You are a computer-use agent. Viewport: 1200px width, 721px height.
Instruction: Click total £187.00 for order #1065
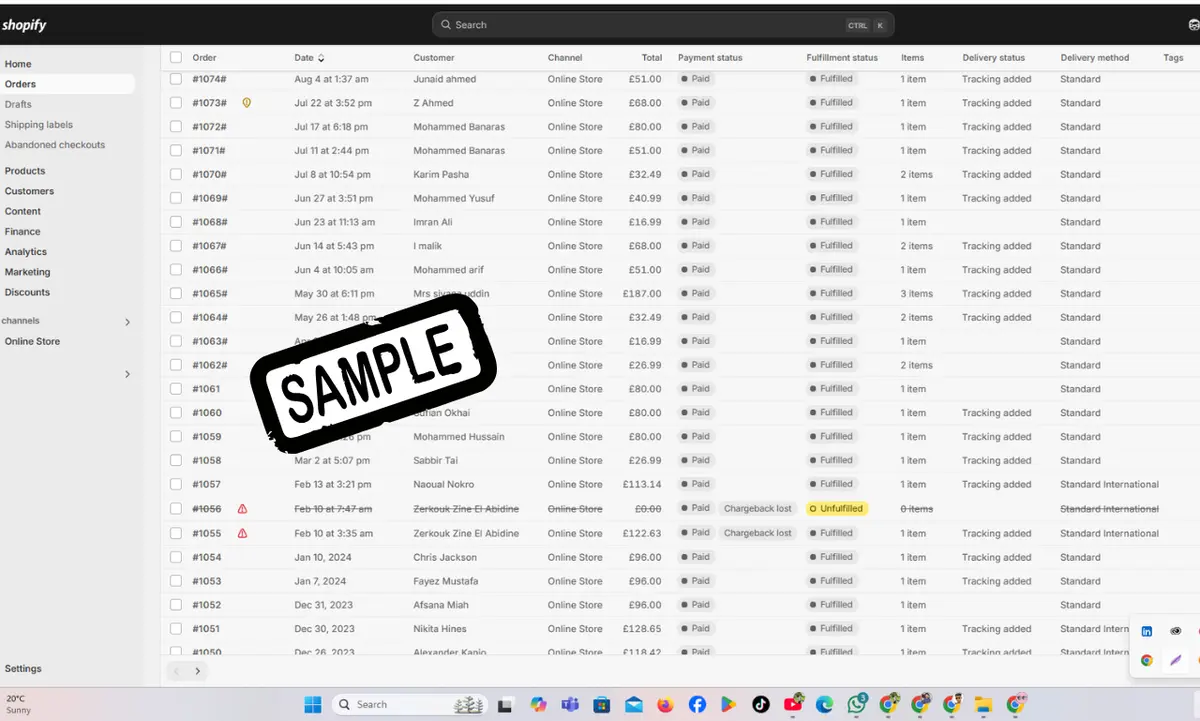(x=642, y=294)
